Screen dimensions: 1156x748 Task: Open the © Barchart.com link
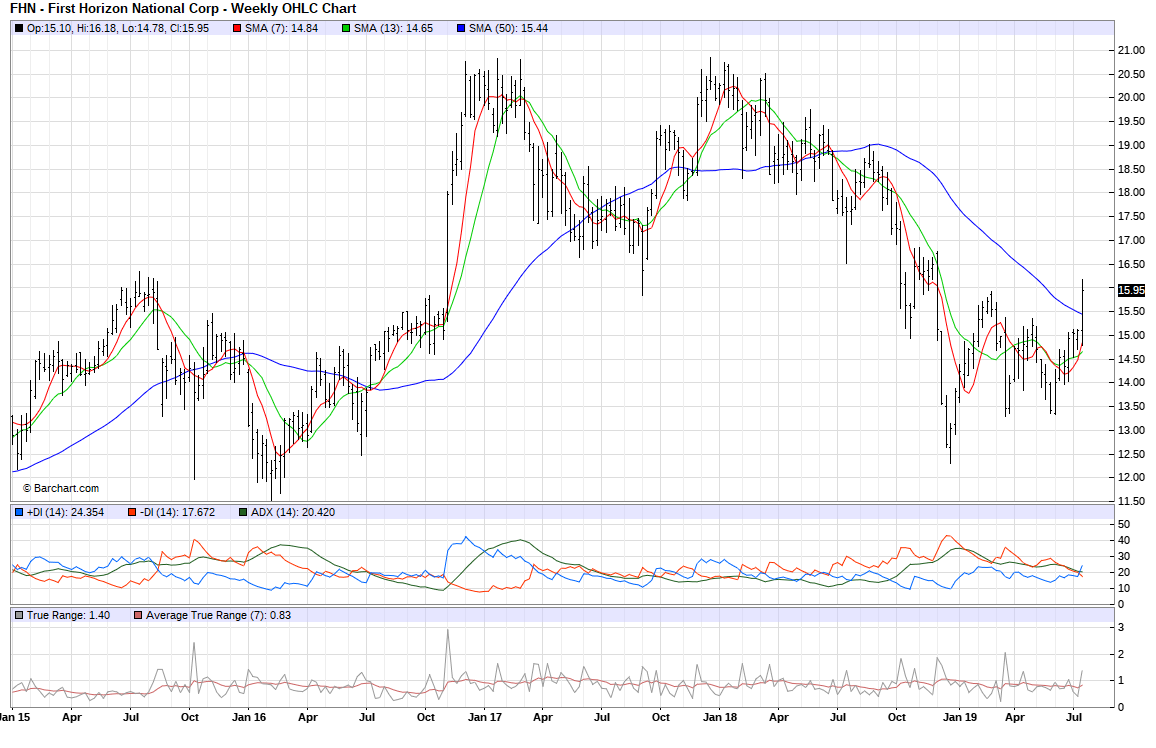coord(60,488)
